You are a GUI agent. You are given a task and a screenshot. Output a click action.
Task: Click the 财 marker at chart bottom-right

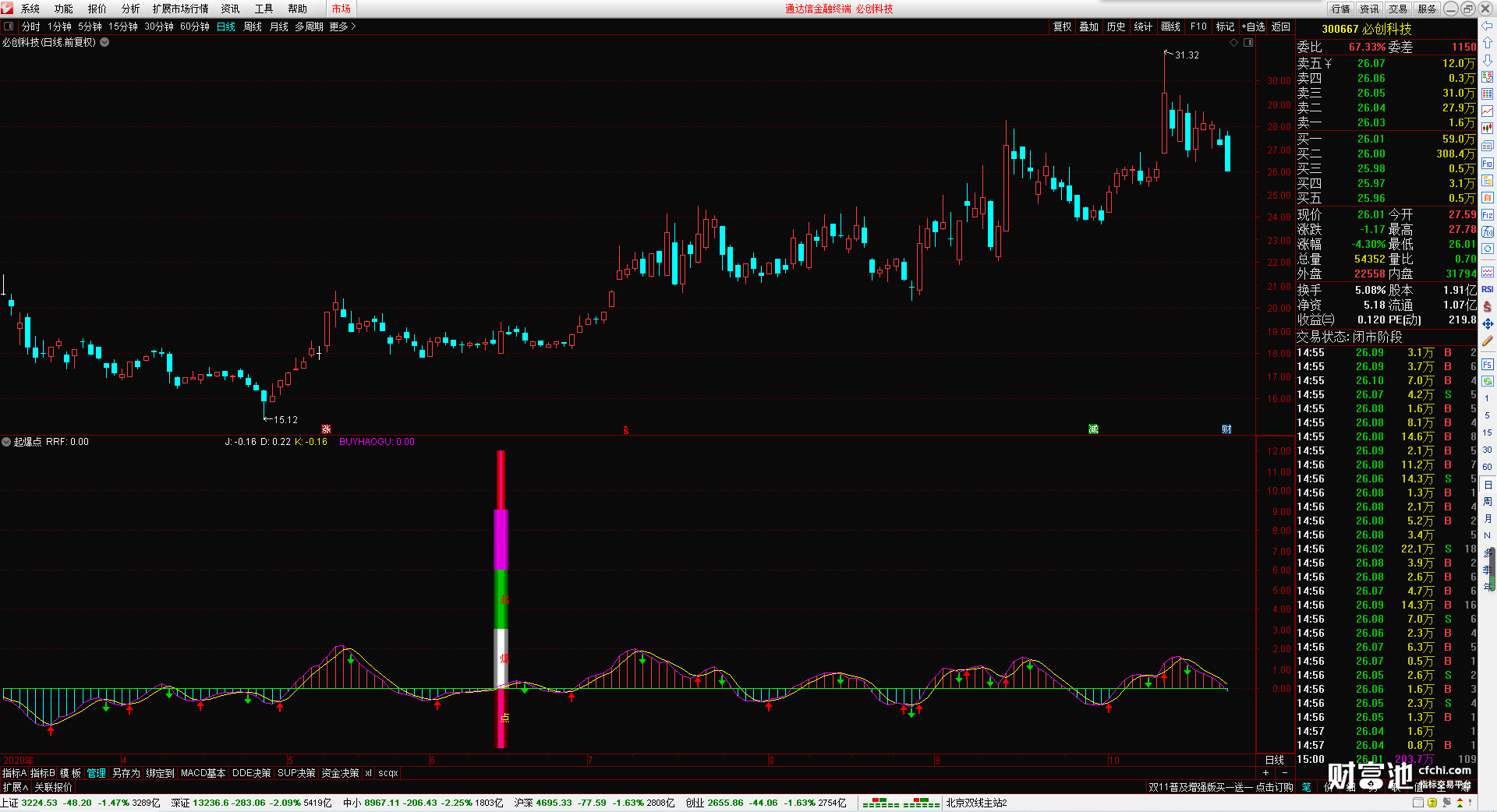click(x=1226, y=429)
